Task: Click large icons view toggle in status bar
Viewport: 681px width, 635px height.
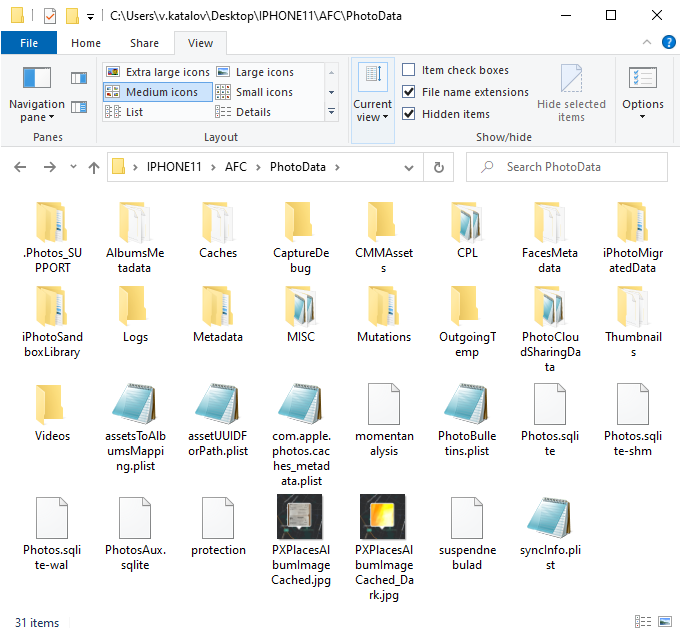Action: click(x=663, y=623)
